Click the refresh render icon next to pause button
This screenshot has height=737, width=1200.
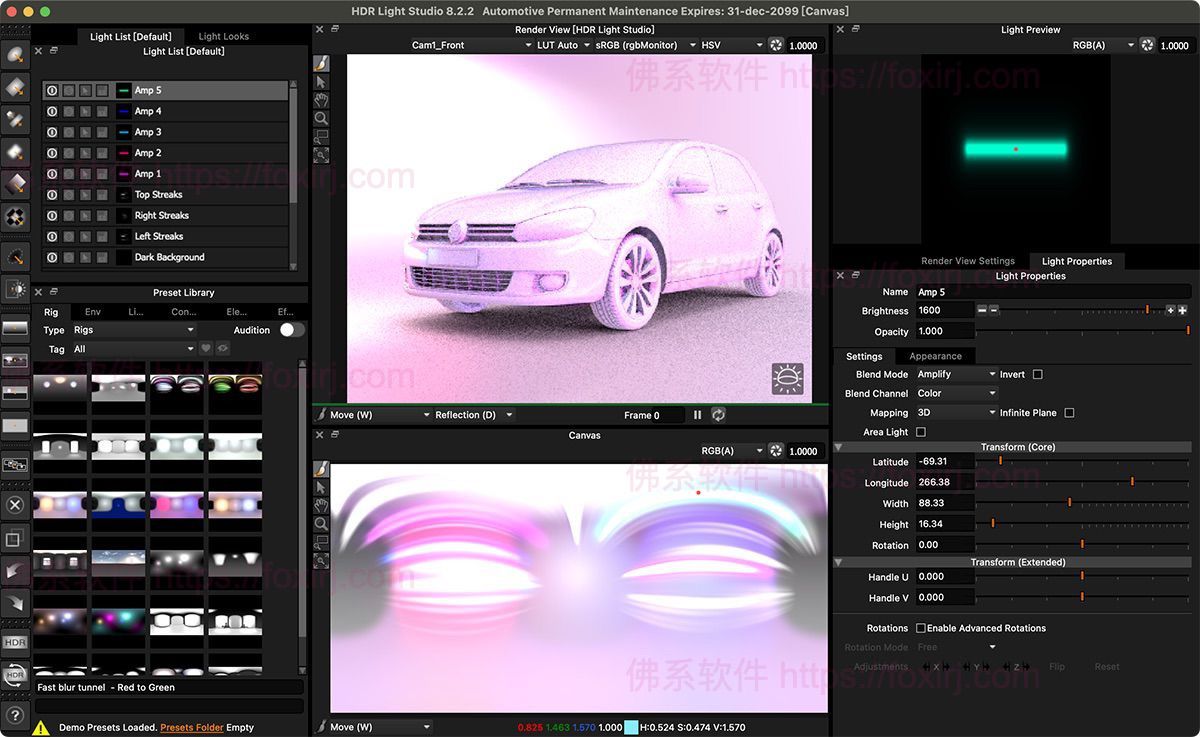click(717, 414)
